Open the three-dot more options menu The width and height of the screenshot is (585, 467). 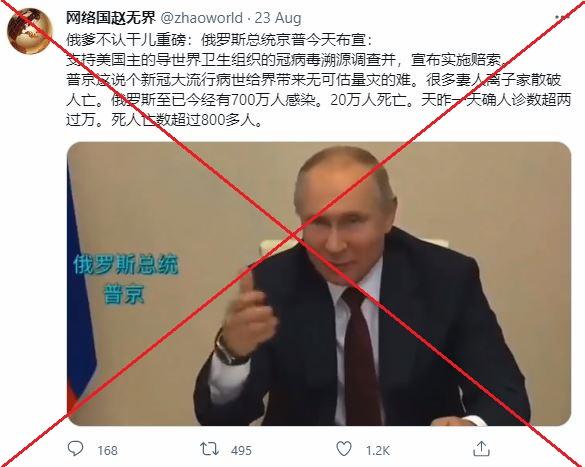click(x=563, y=18)
